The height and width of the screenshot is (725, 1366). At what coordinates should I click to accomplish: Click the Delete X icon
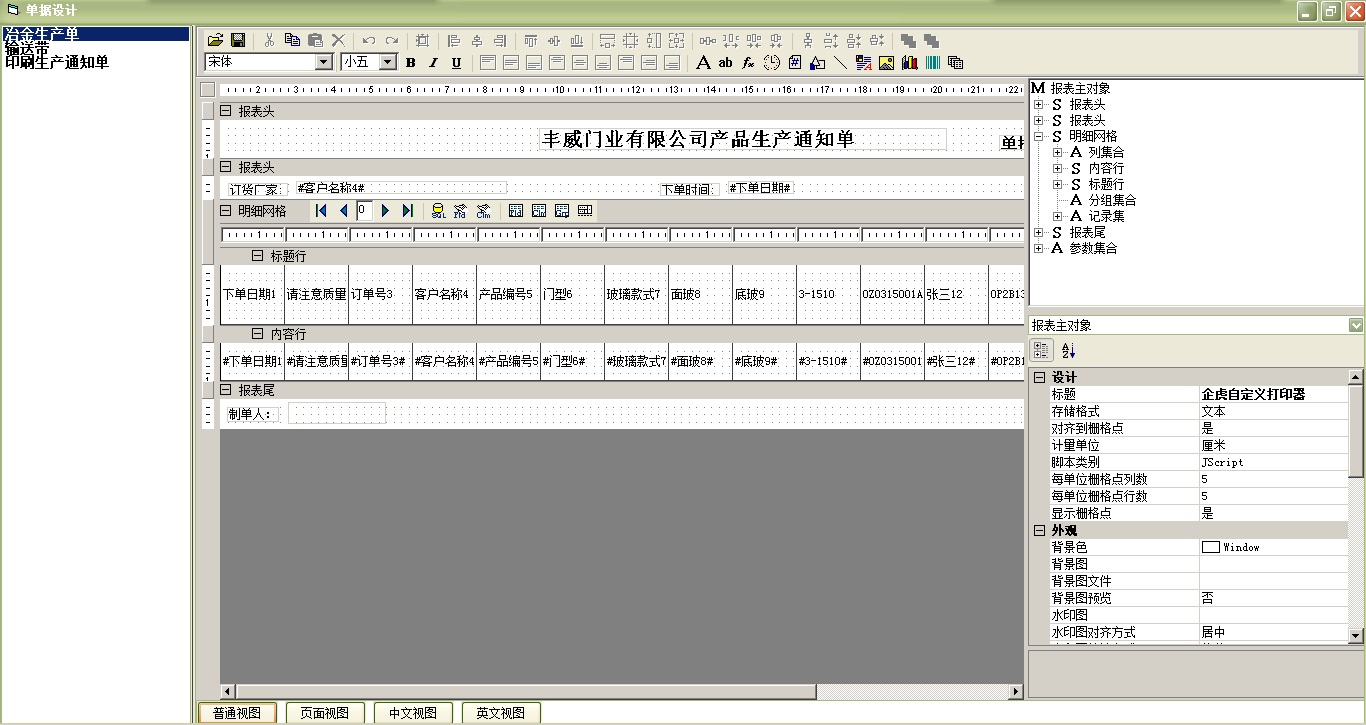(338, 40)
